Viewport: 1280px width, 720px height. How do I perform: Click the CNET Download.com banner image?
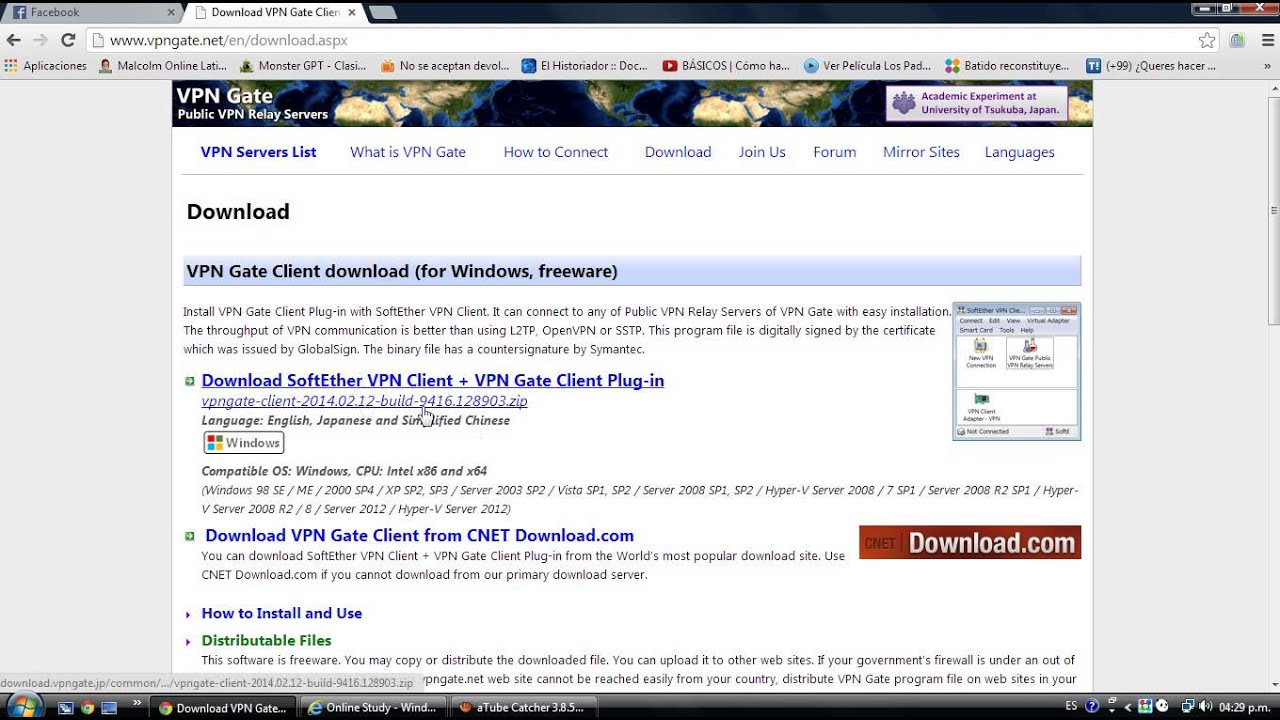pos(970,542)
